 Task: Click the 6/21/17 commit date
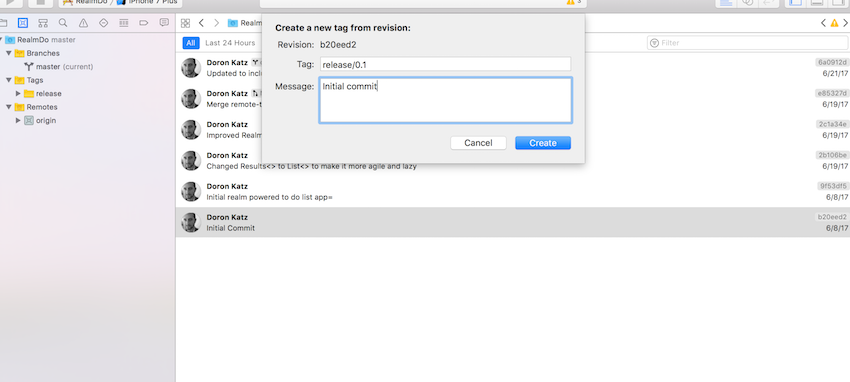(x=835, y=74)
